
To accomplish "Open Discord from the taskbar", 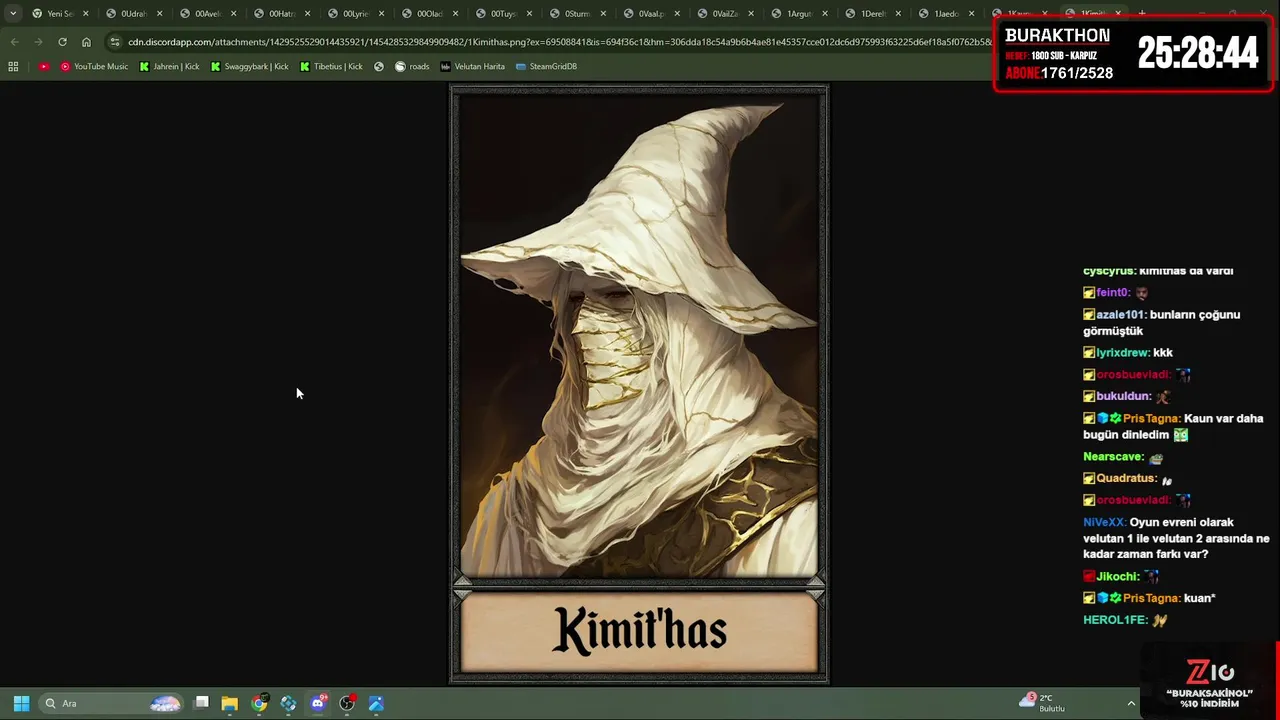I will (x=318, y=703).
